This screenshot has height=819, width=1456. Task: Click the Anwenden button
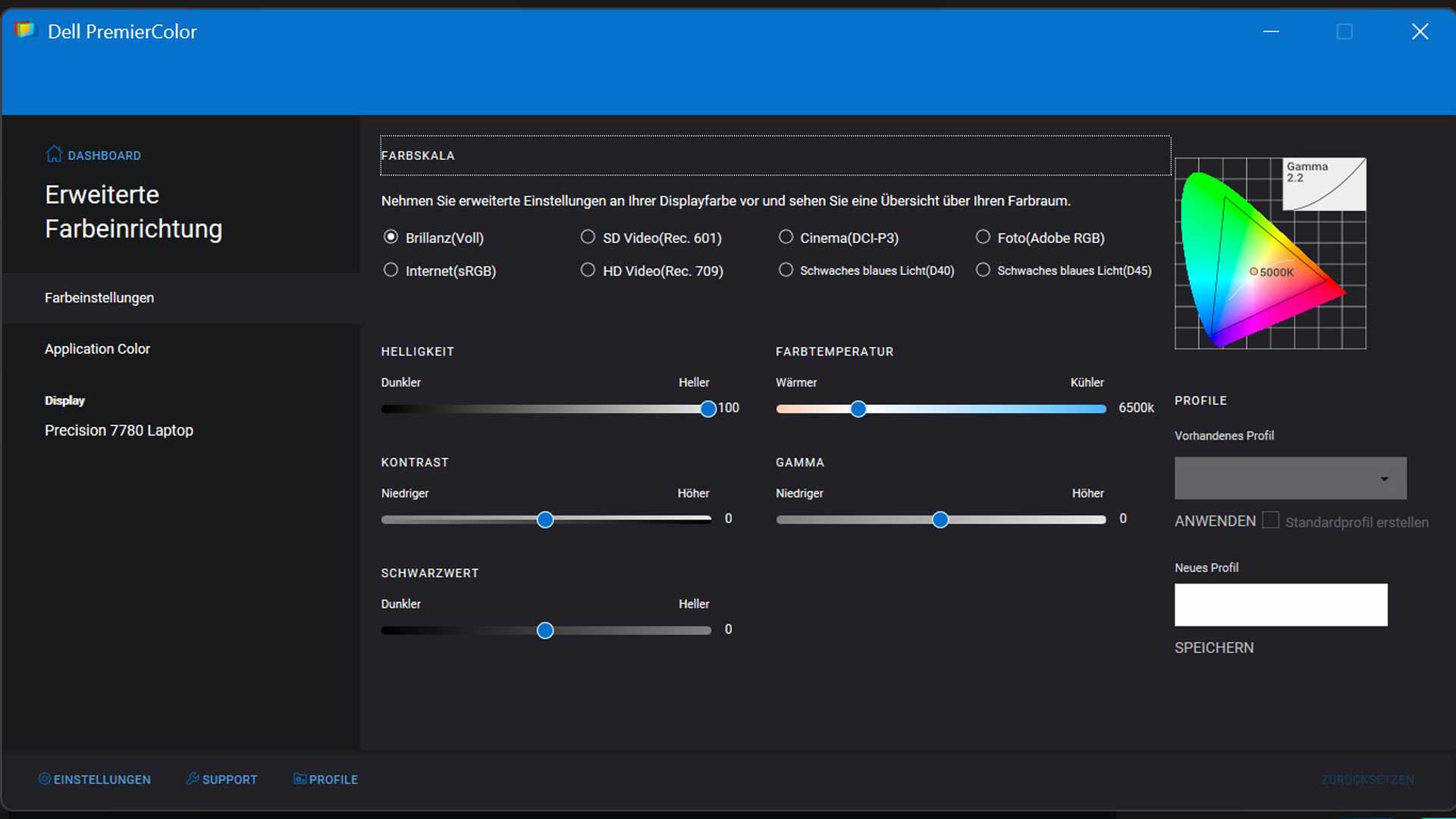coord(1215,521)
